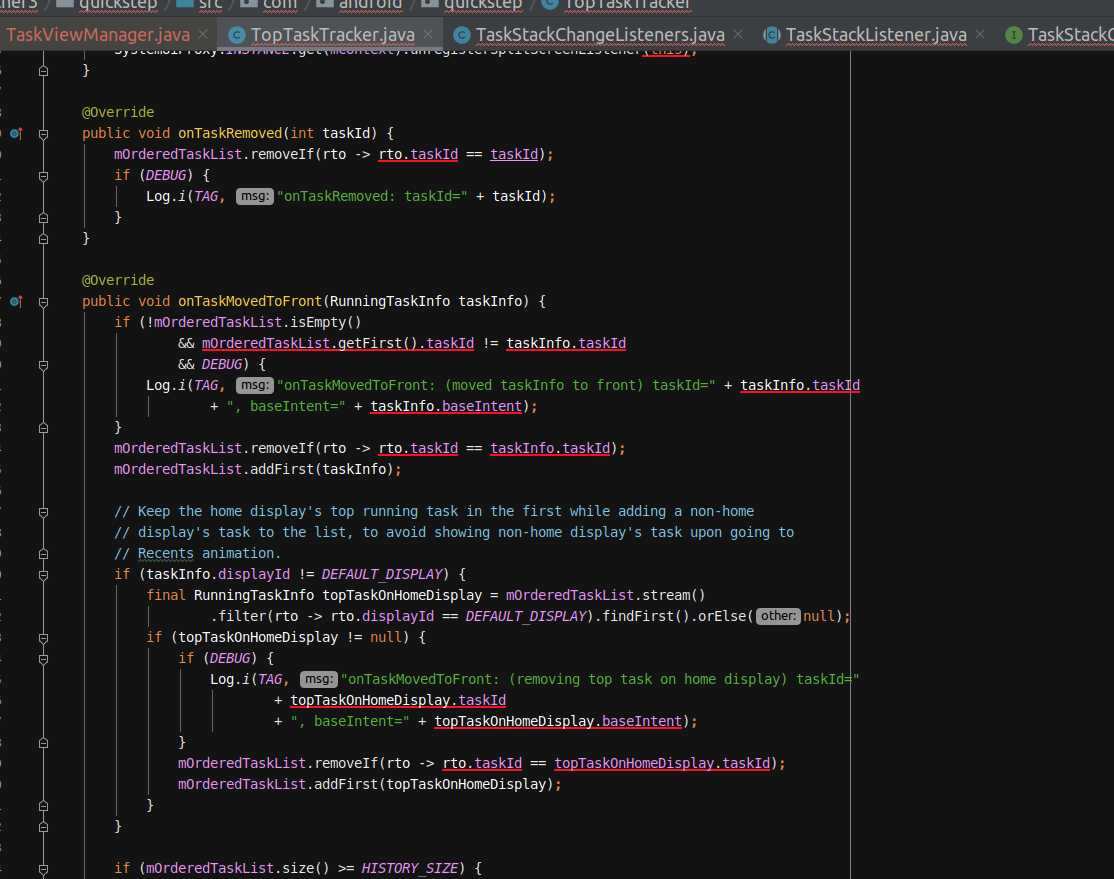Click the class icon on TopTaskTracker.java tab

click(237, 35)
